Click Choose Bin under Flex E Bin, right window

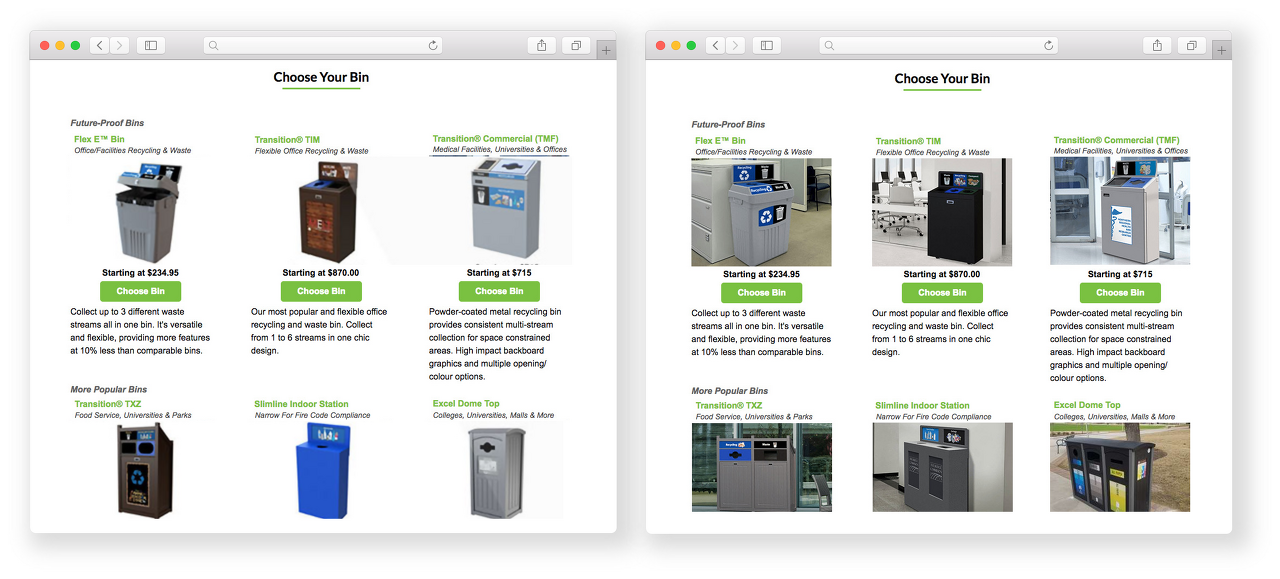point(761,293)
